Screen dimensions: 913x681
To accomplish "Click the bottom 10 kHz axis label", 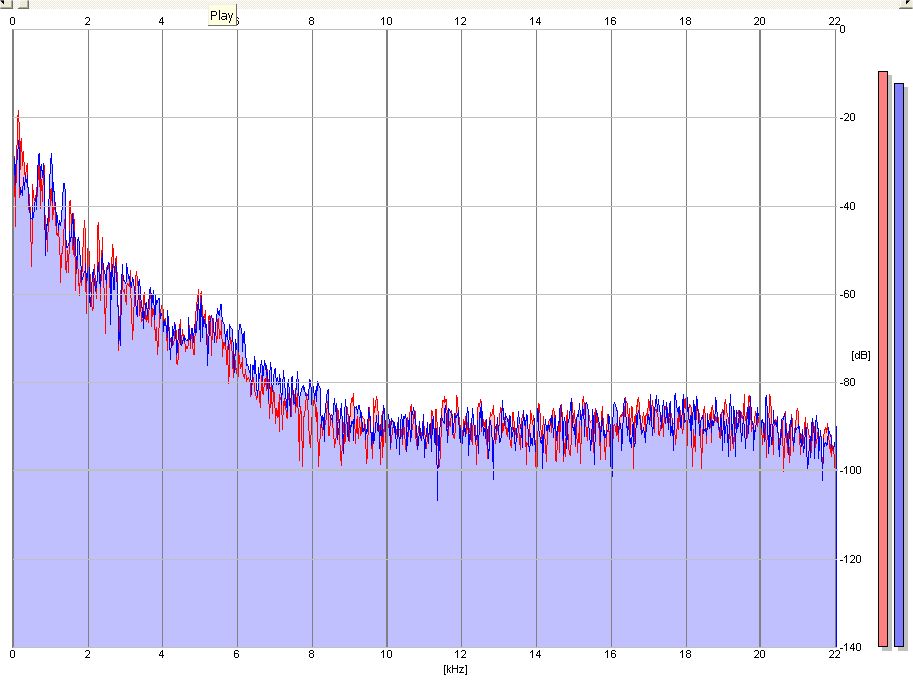I will click(x=387, y=654).
